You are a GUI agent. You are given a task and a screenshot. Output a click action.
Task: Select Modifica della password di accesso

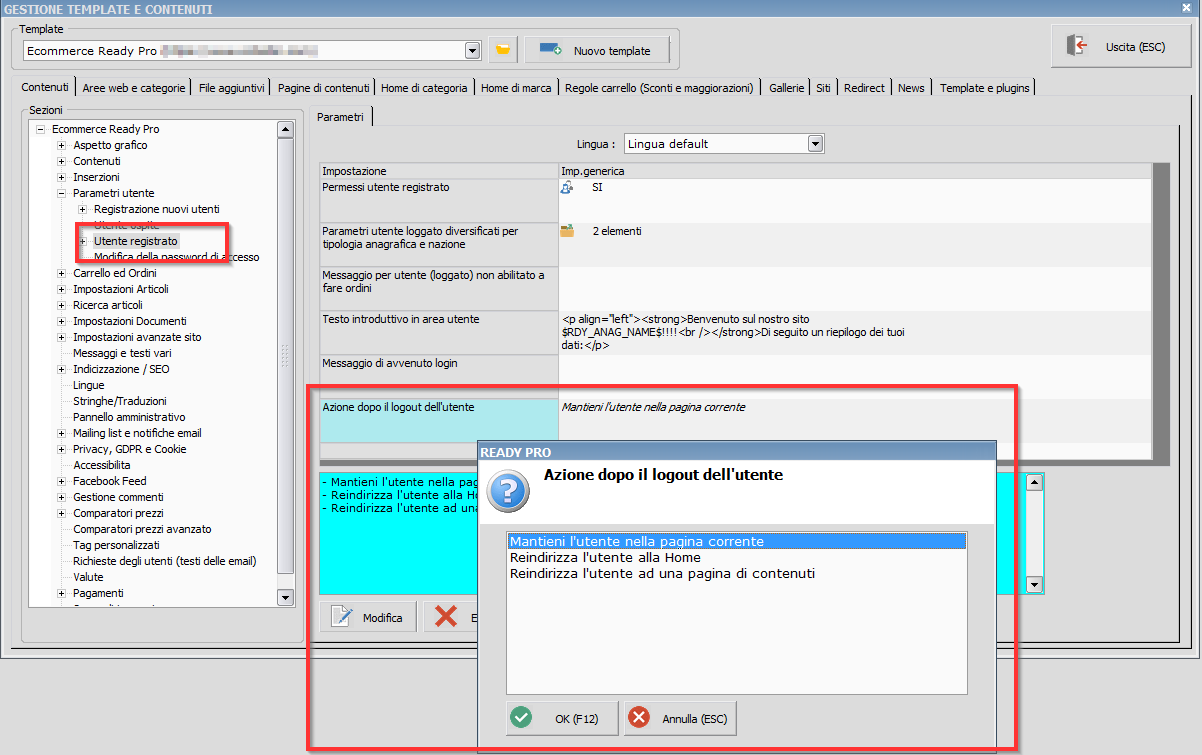pos(176,257)
